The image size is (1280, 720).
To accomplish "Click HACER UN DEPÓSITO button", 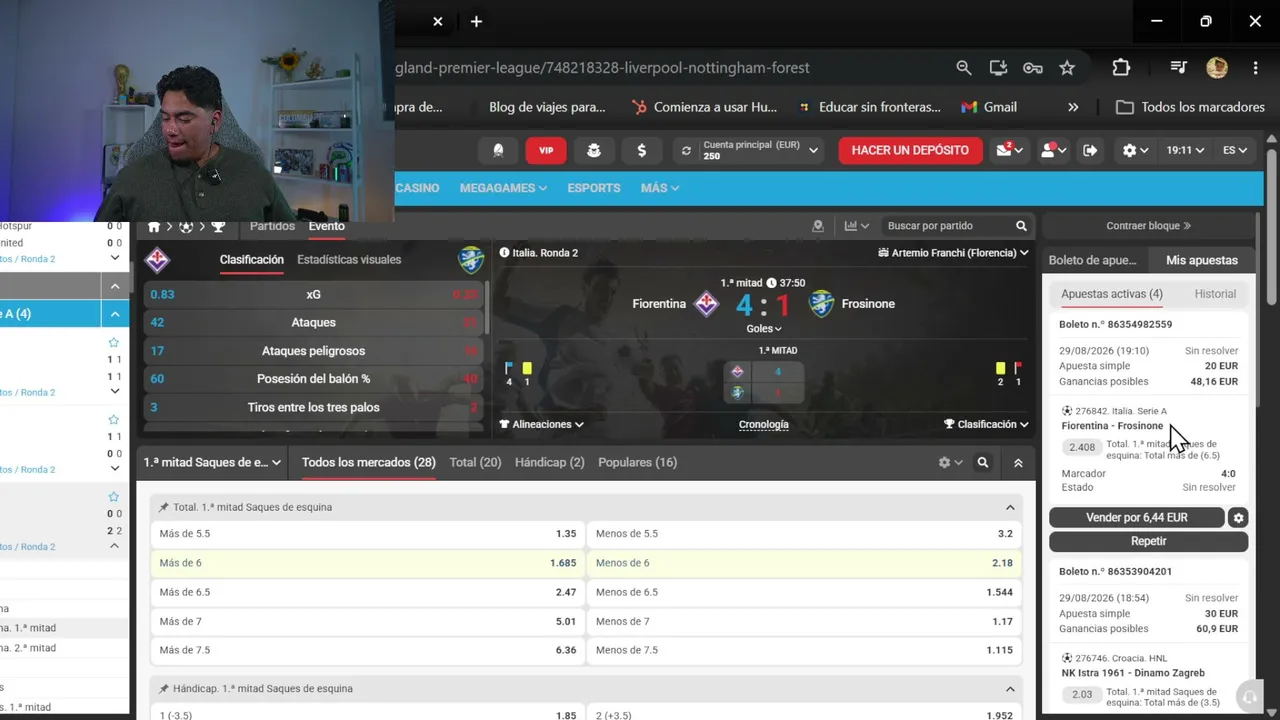I will [910, 150].
